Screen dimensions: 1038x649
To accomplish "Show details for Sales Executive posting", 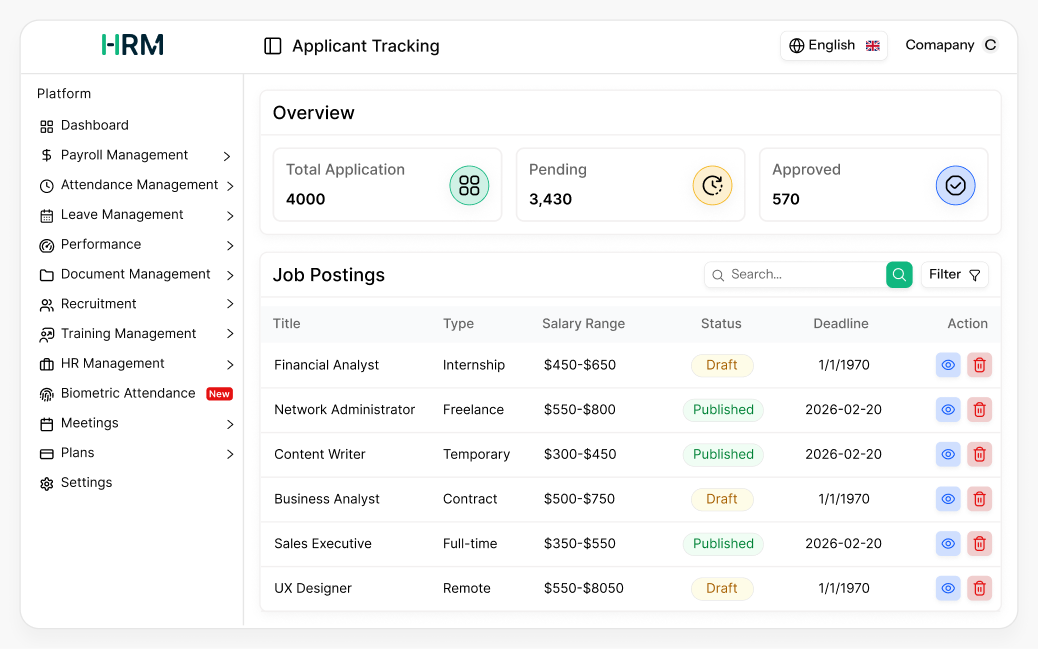I will point(947,543).
